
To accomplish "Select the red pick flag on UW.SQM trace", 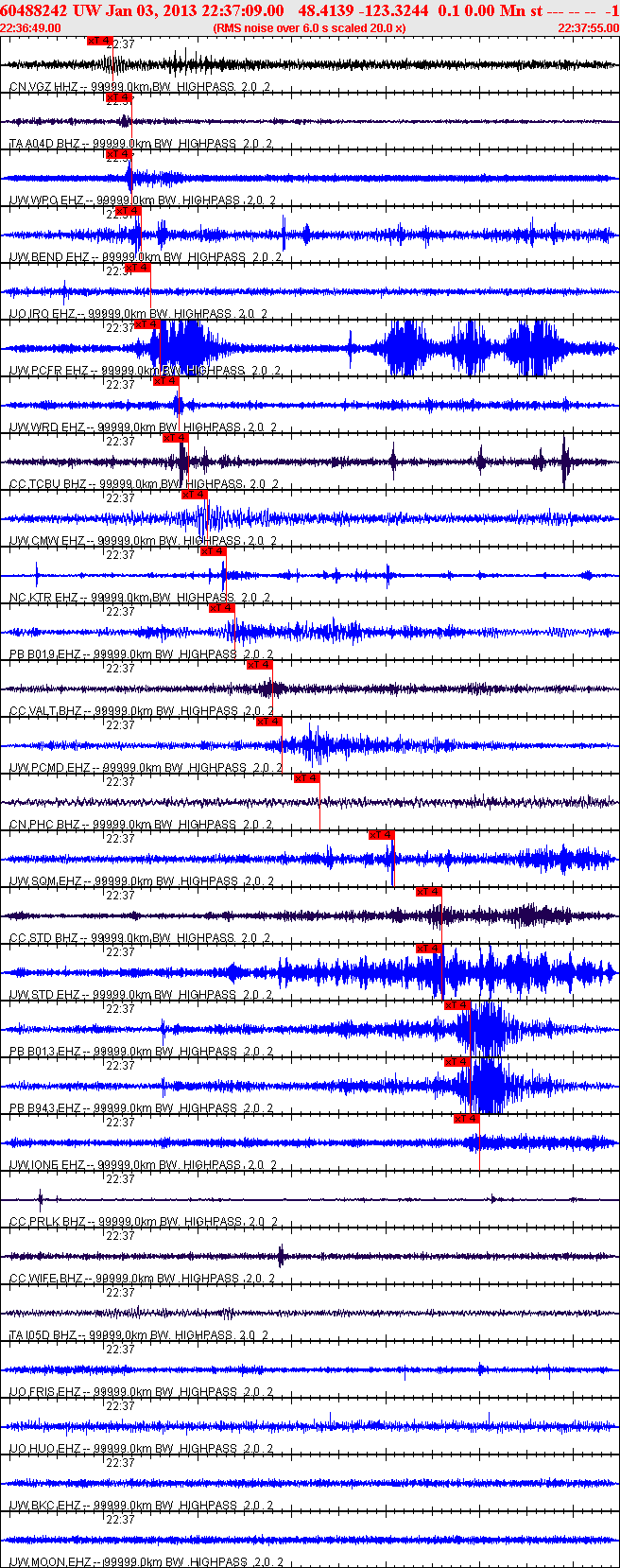I will pos(381,835).
